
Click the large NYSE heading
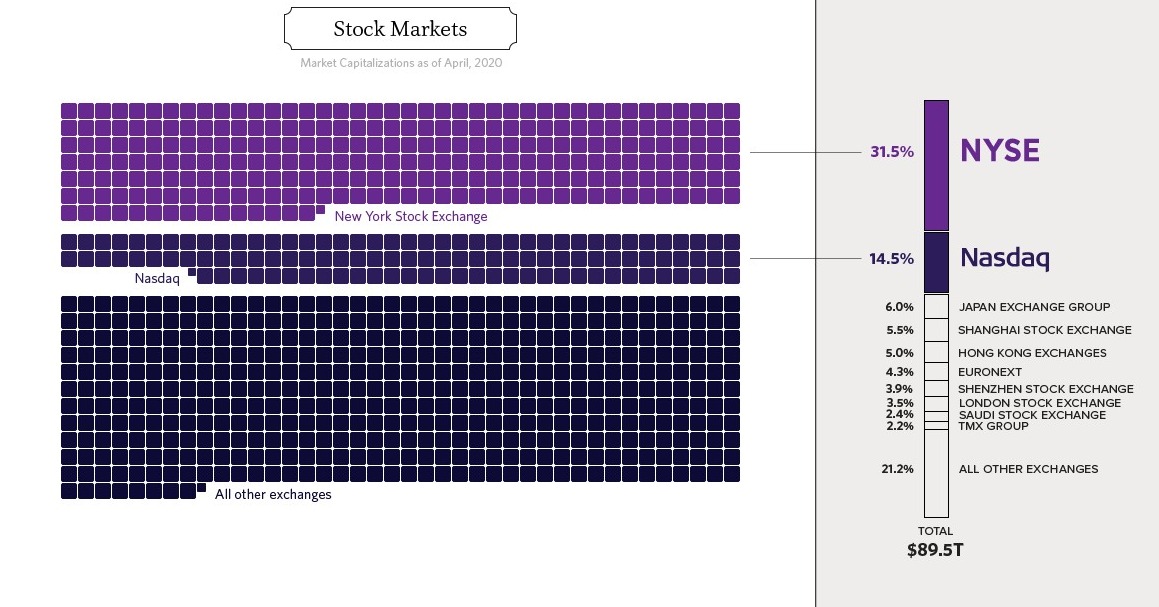point(999,151)
